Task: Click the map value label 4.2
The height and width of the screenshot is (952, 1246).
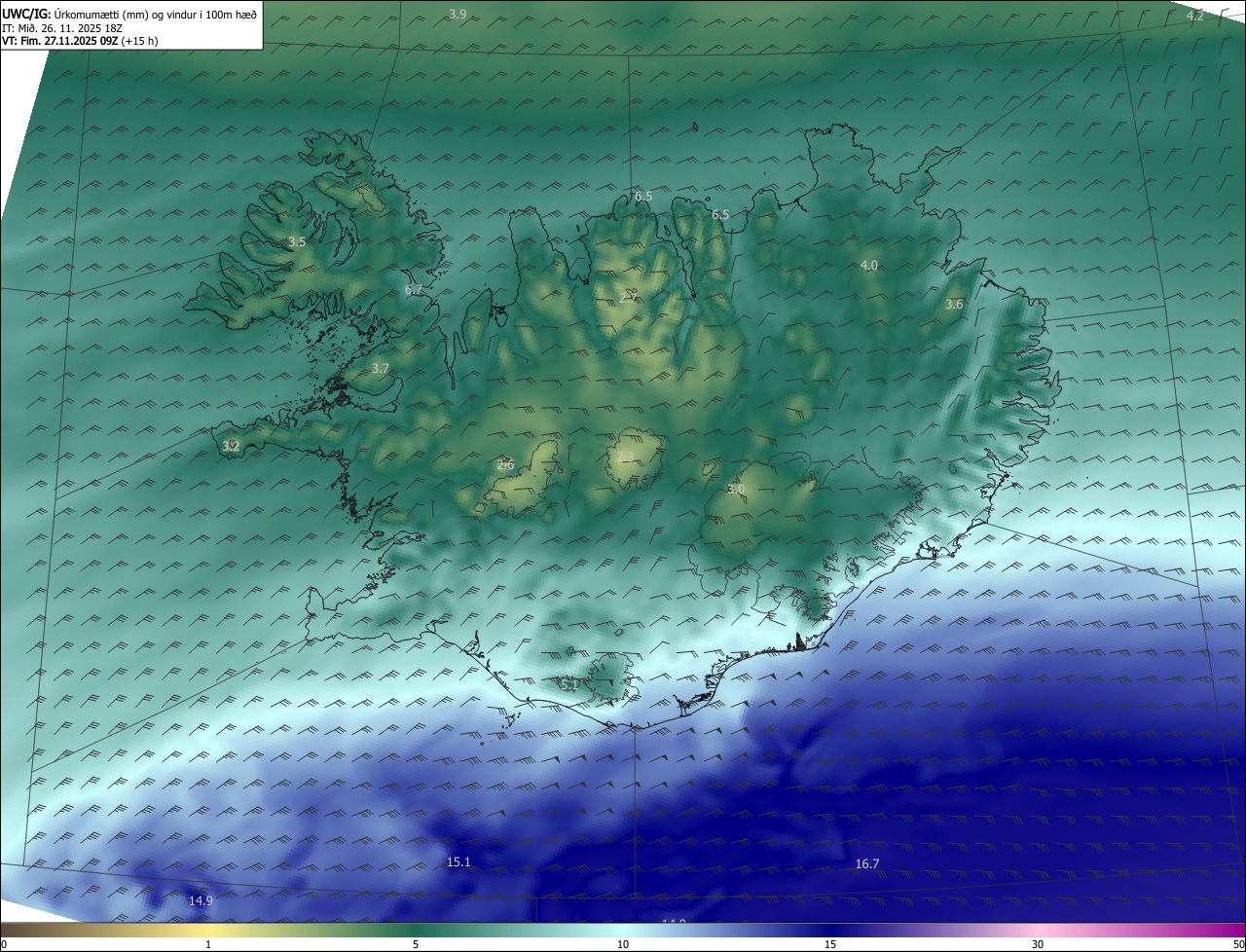Action: [x=1195, y=17]
